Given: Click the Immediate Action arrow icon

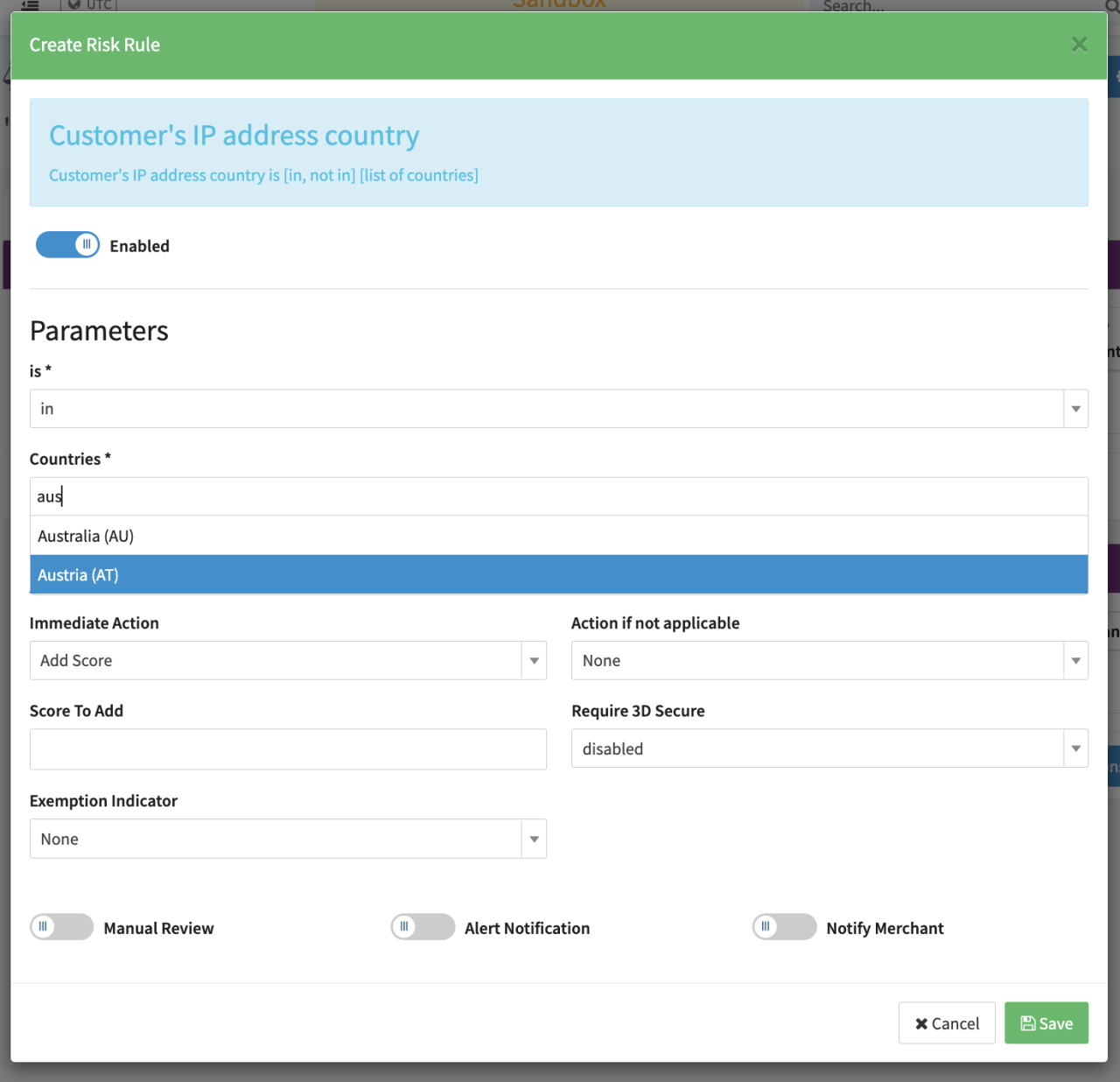Looking at the screenshot, I should 534,661.
